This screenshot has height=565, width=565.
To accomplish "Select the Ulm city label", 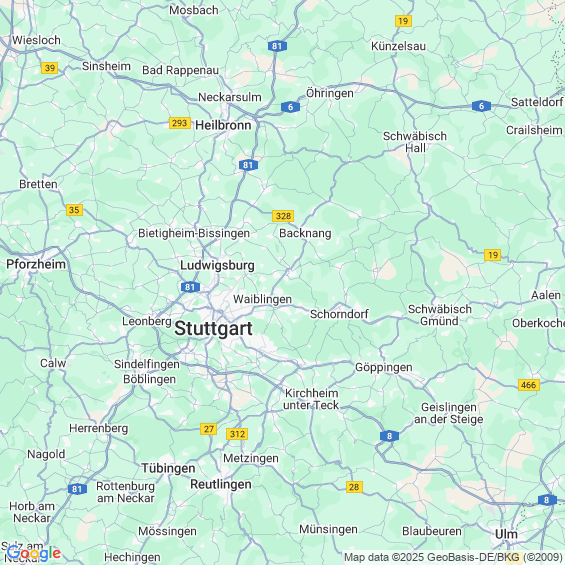I will point(506,534).
